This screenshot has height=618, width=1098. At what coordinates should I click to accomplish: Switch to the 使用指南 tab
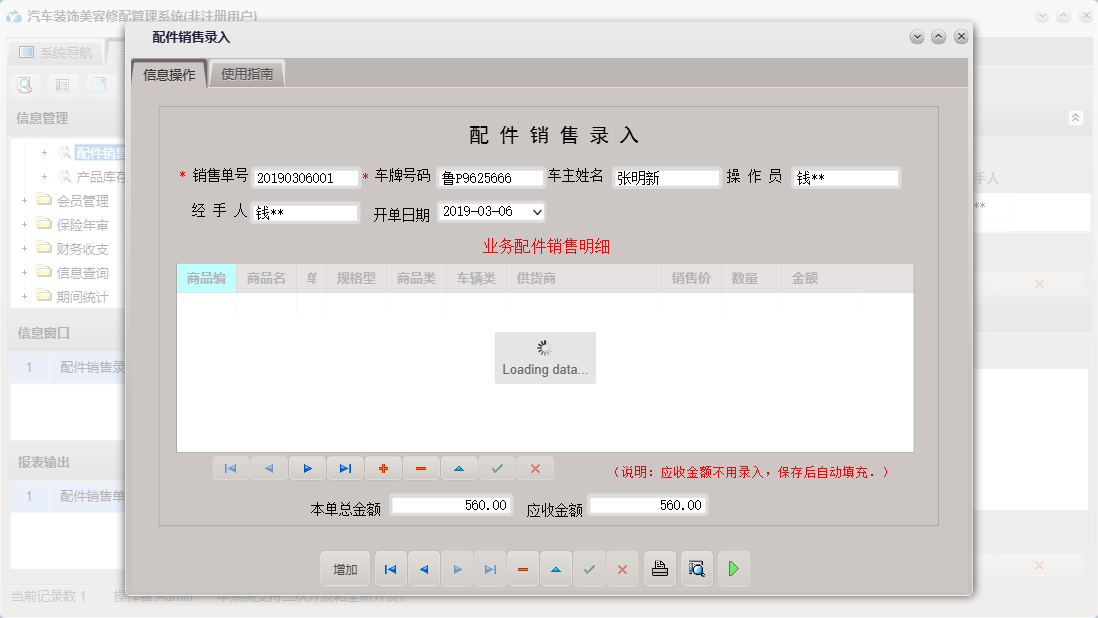click(246, 73)
